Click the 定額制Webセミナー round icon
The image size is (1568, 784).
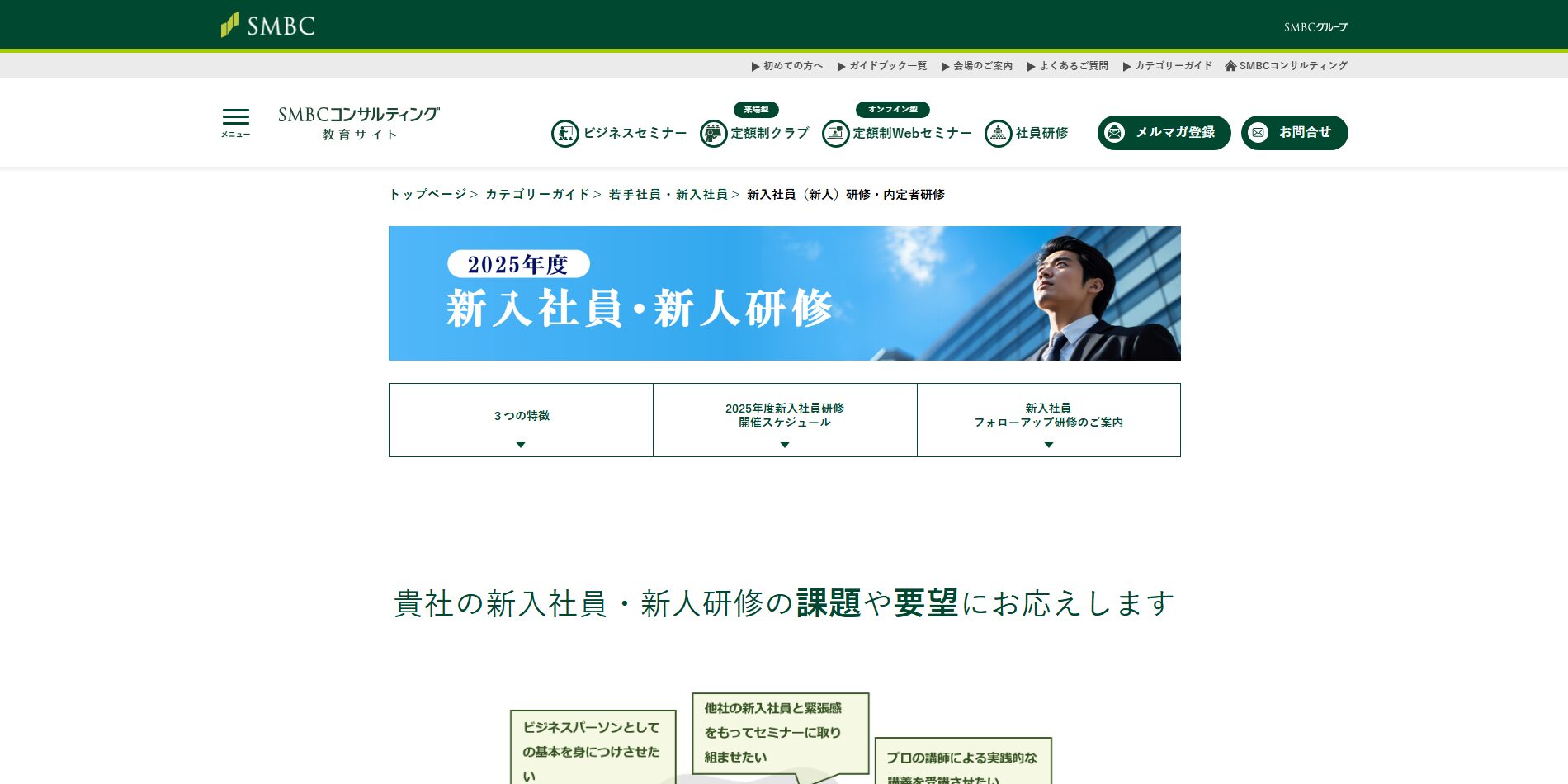tap(835, 133)
